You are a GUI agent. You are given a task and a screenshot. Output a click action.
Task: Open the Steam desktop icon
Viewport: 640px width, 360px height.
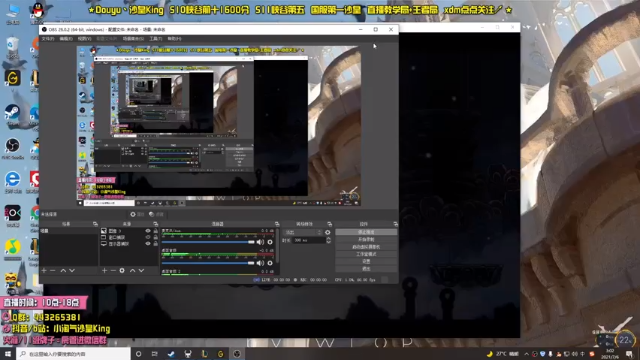13,114
